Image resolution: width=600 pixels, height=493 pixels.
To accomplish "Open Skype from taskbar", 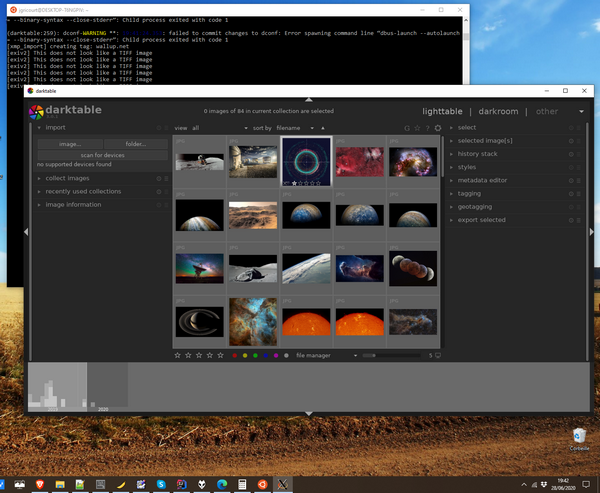I will [161, 484].
